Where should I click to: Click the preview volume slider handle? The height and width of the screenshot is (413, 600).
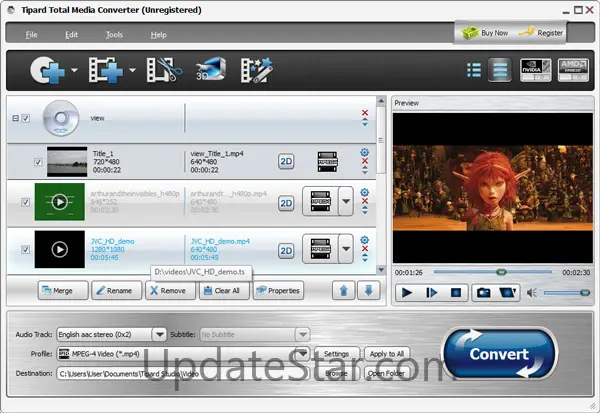coord(585,293)
